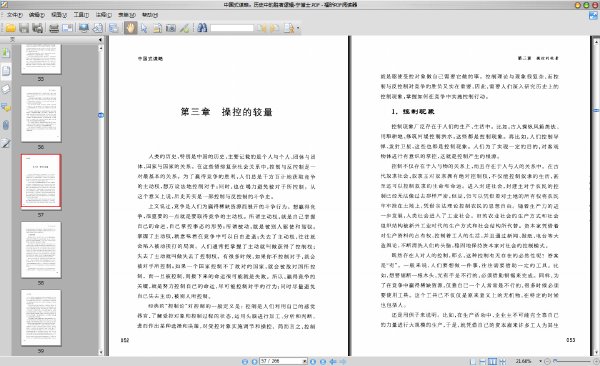Click inside the toolbar search text box
The image size is (600, 366).
pos(232,28)
